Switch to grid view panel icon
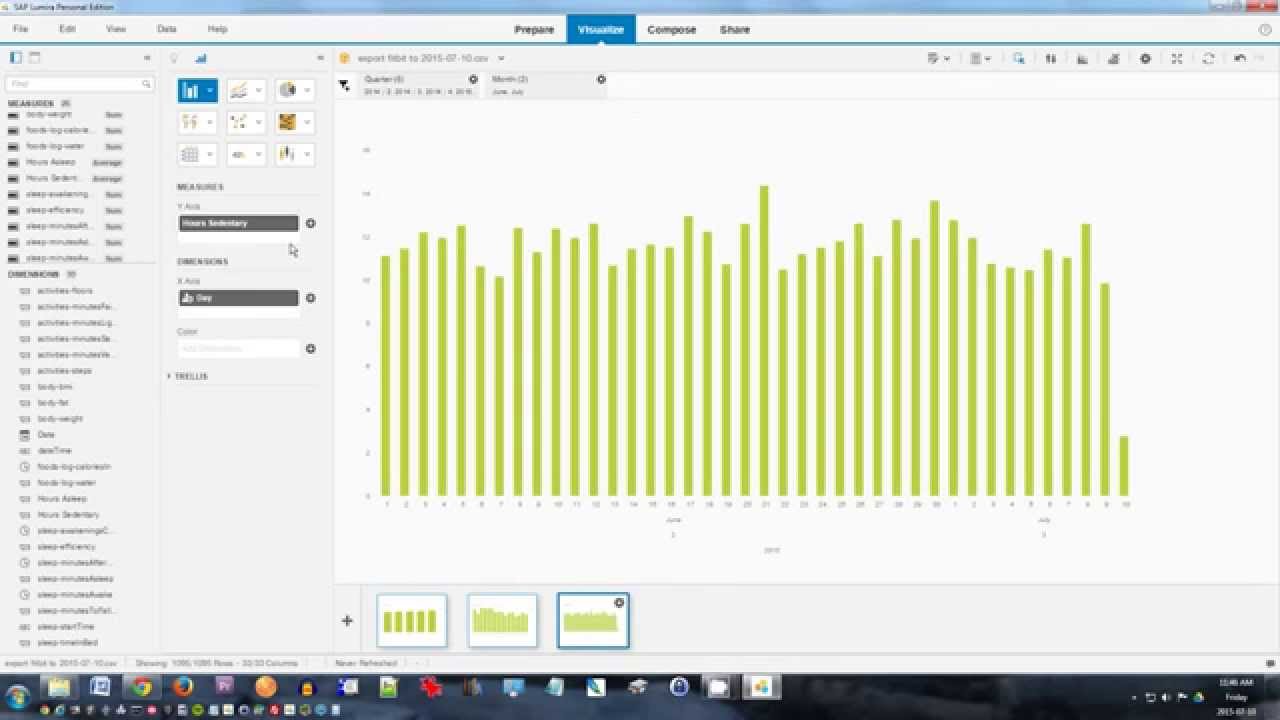 pos(34,58)
